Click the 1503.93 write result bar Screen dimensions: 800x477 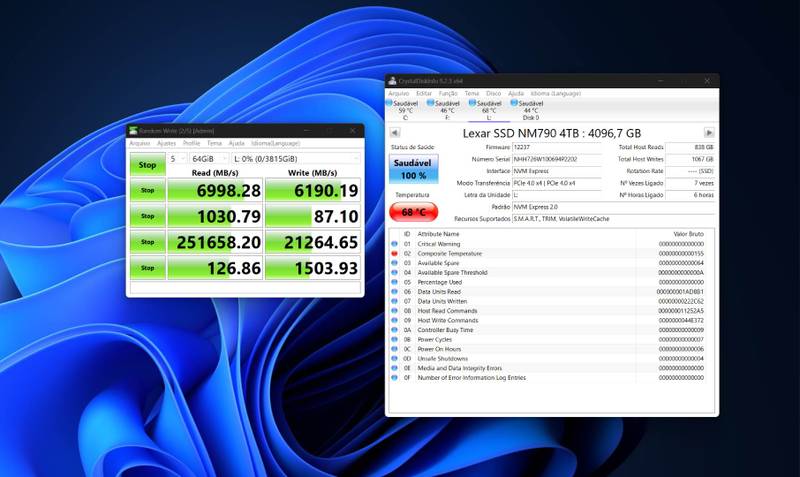[313, 268]
